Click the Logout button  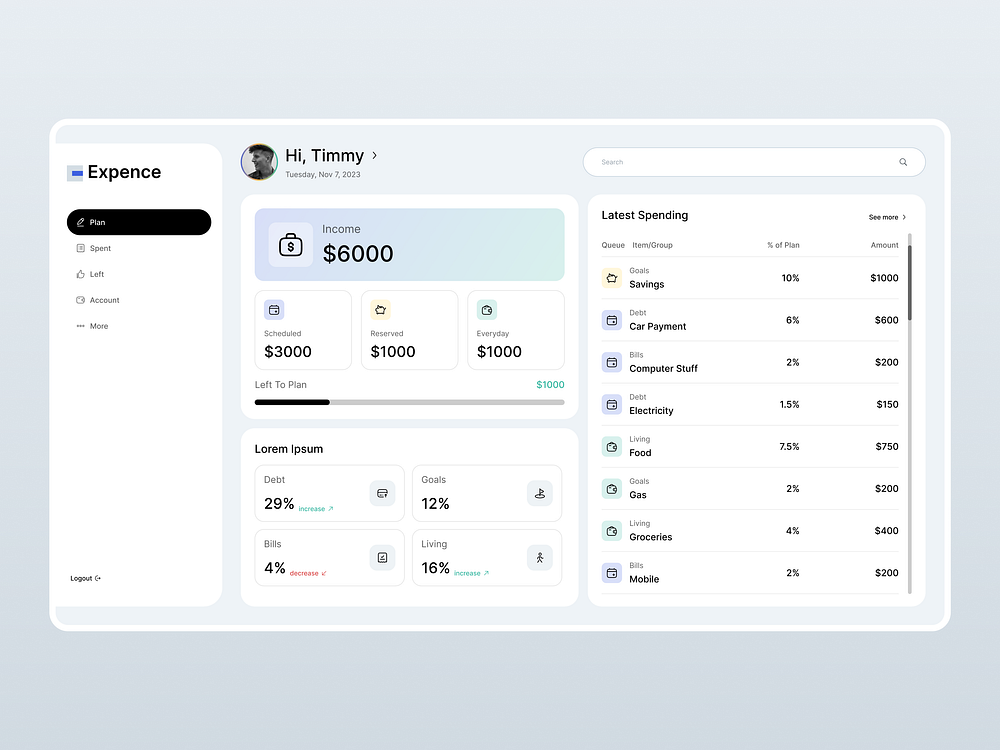tap(85, 578)
